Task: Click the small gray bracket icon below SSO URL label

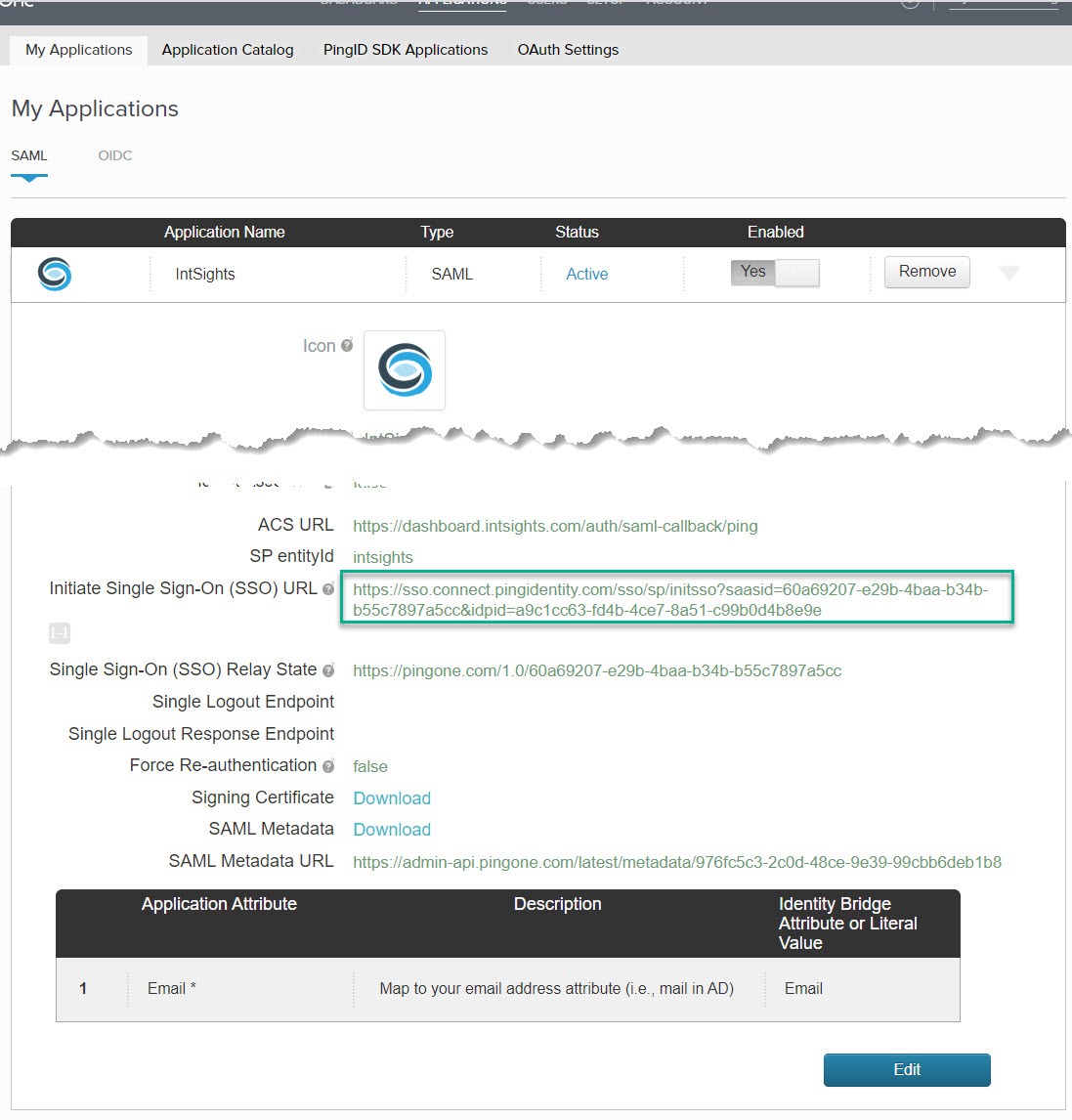Action: pyautogui.click(x=60, y=633)
